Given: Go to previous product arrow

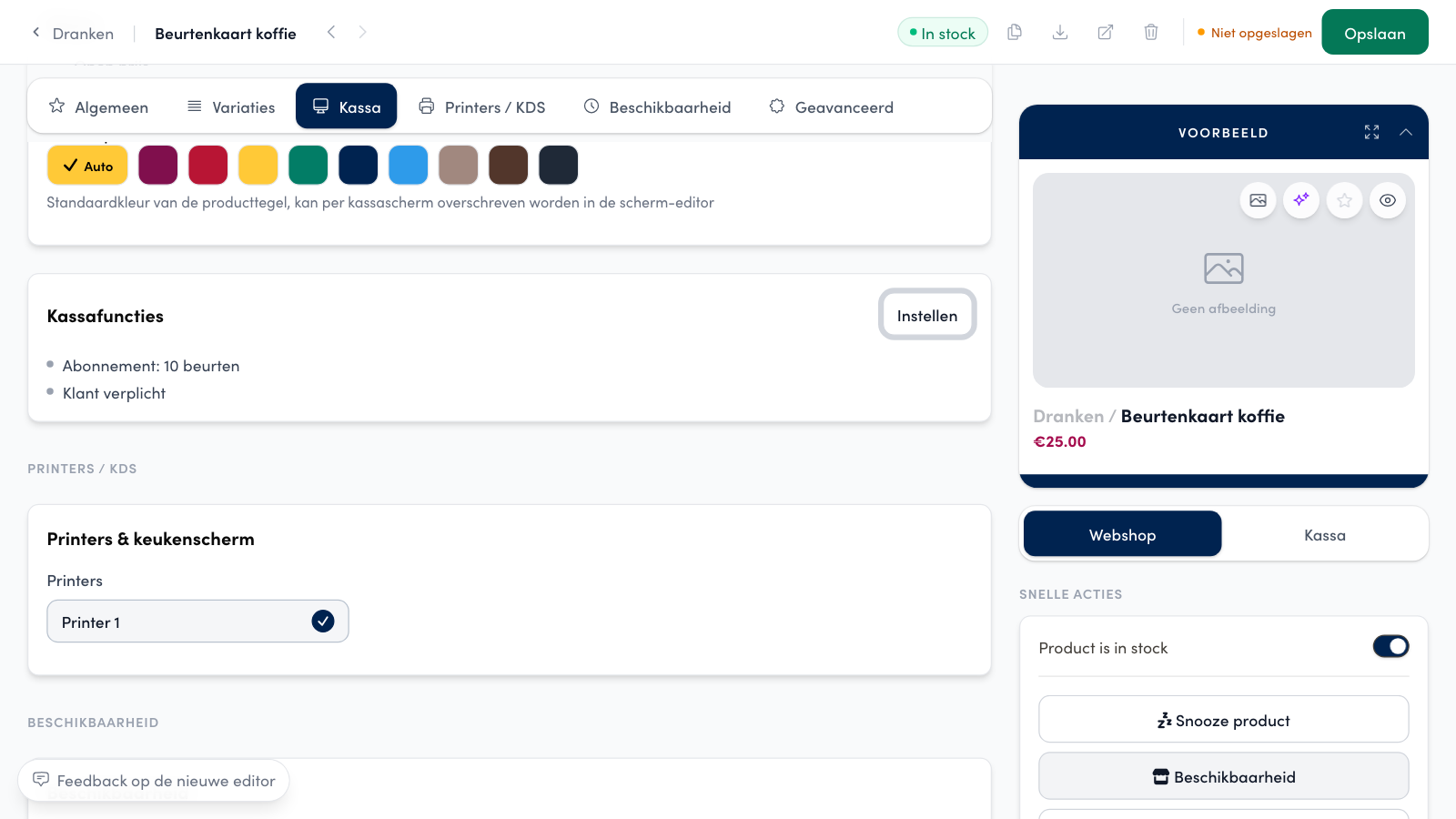Looking at the screenshot, I should [x=331, y=33].
